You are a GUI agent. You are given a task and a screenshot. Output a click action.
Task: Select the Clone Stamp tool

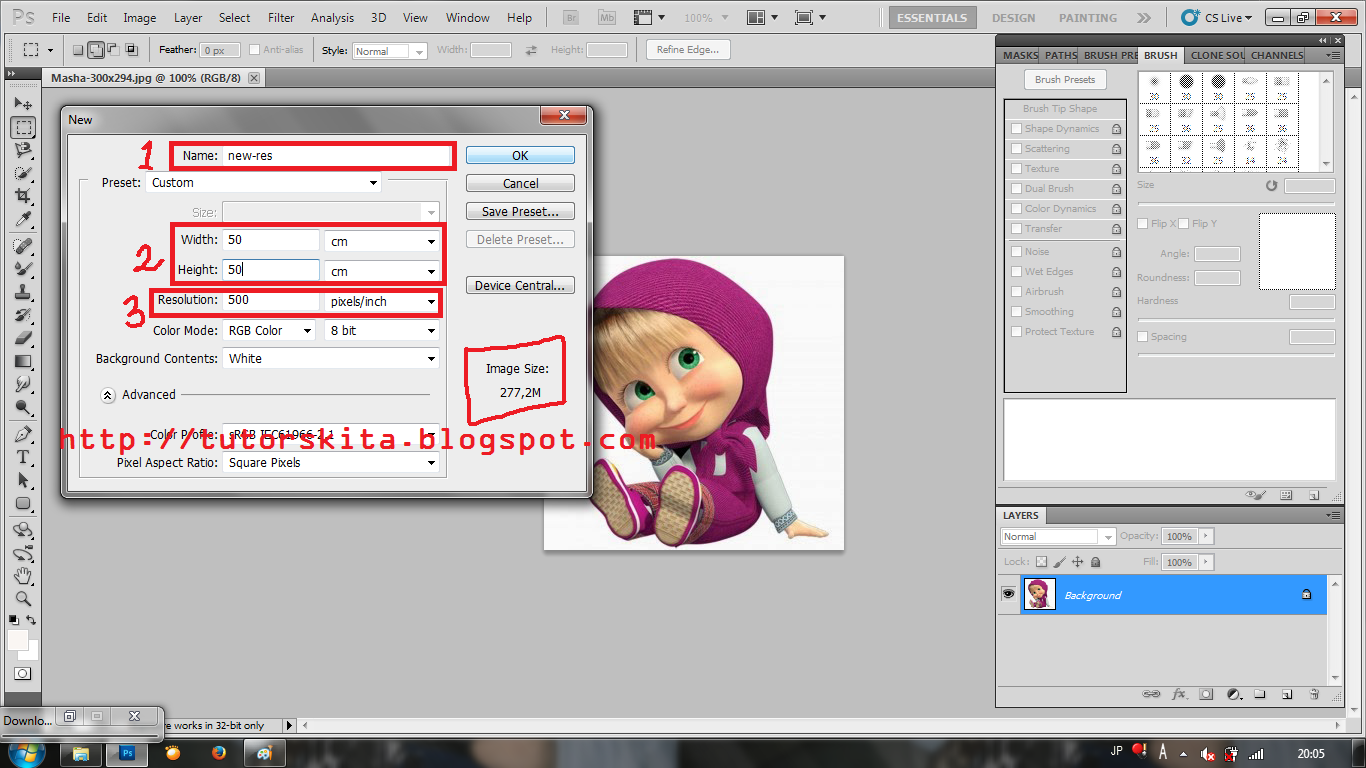tap(23, 292)
